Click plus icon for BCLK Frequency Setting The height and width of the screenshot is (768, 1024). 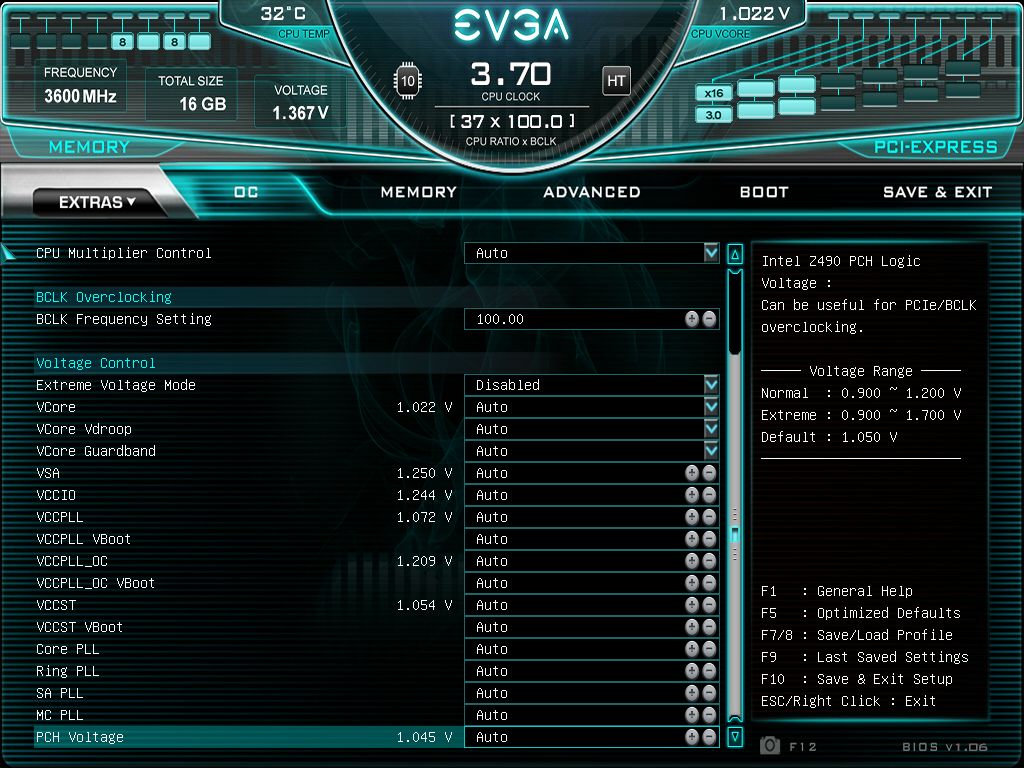point(692,319)
